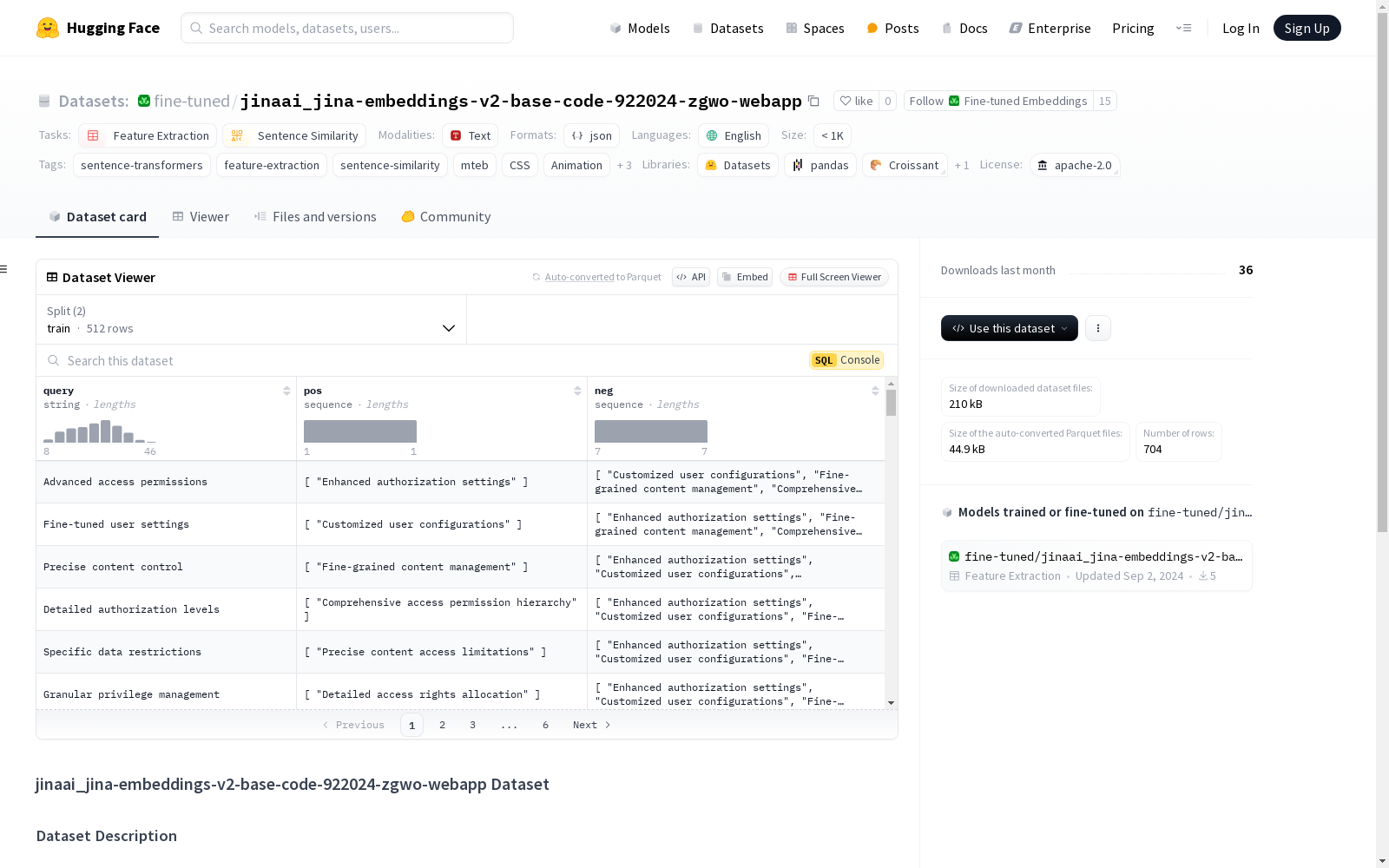Click the fine-tuned organization avatar
1389x868 pixels.
coord(144,101)
